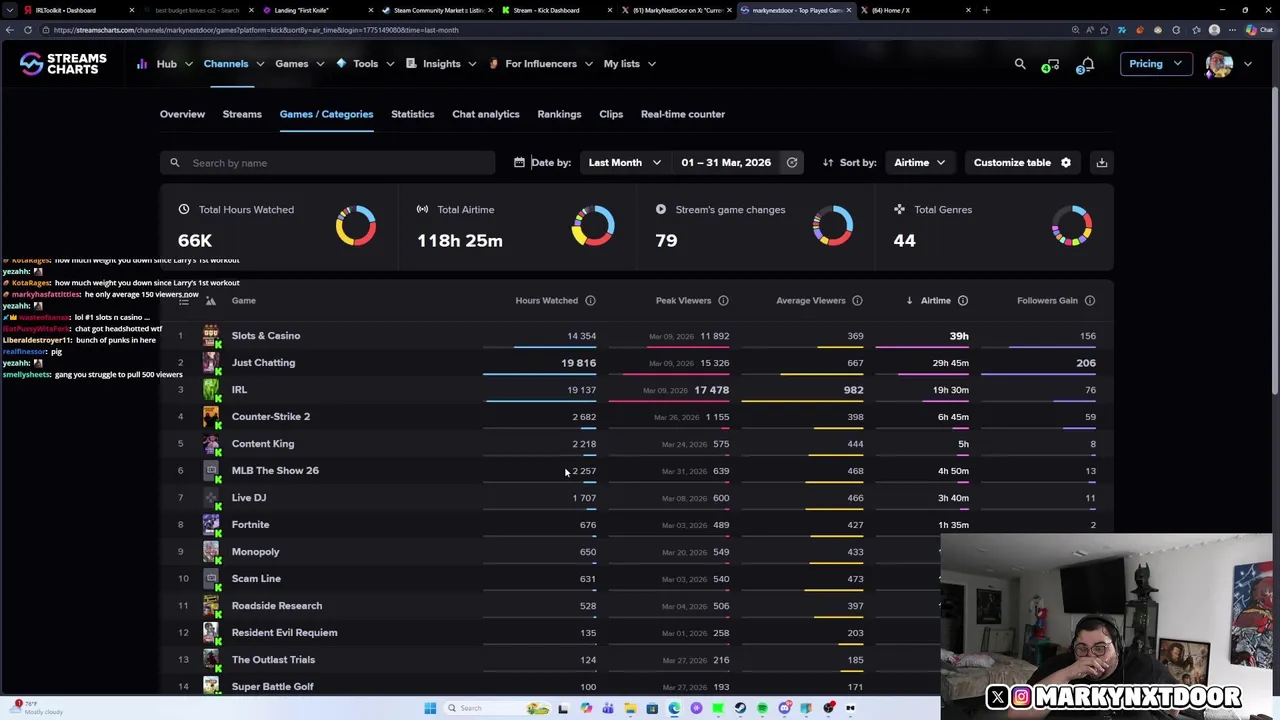Switch to the Real-time counter tab
Screen dimensions: 1280x720
point(683,114)
